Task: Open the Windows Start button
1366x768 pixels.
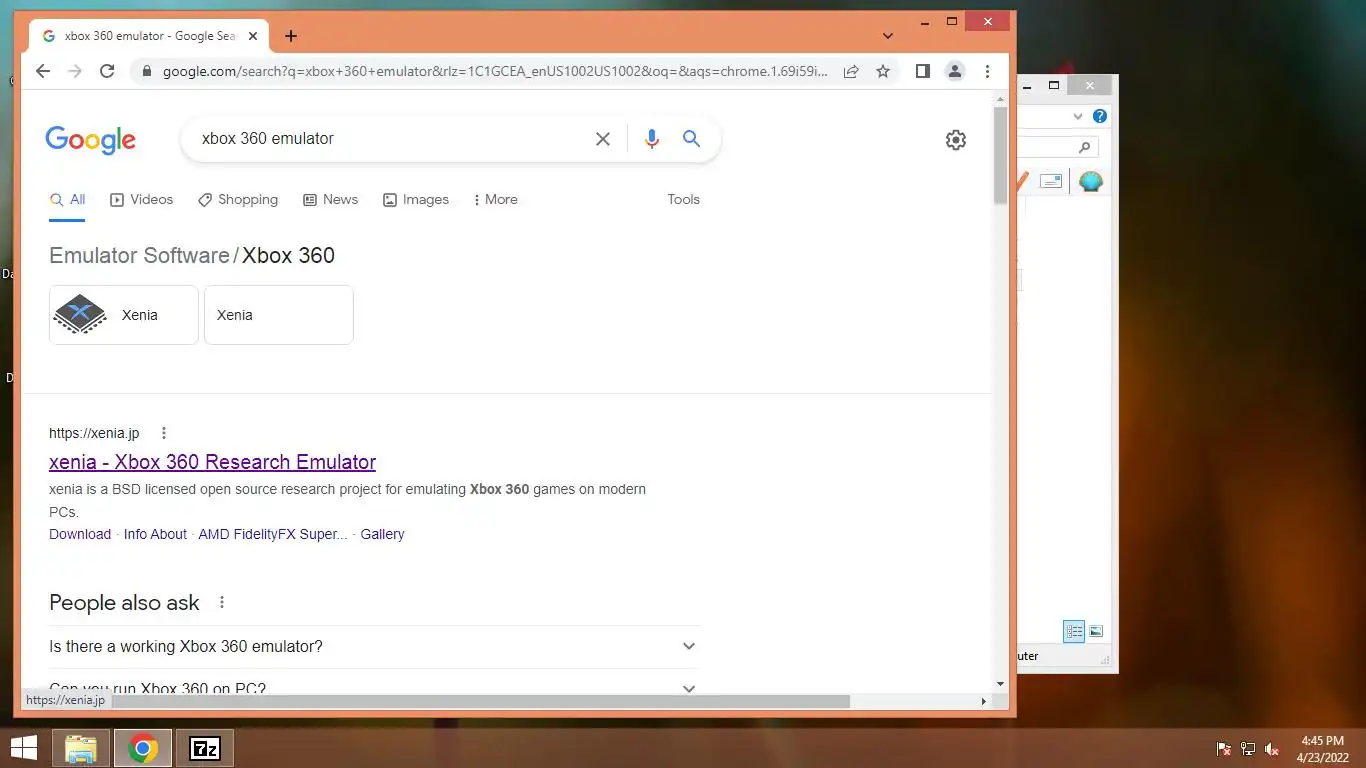Action: pyautogui.click(x=24, y=748)
